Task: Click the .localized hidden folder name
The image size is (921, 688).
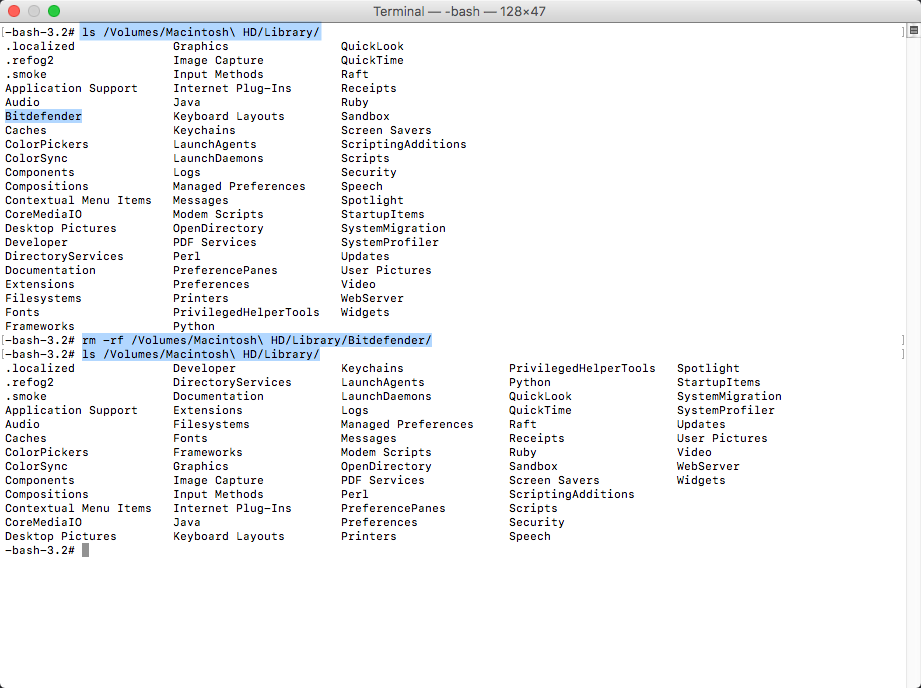Action: [x=41, y=46]
